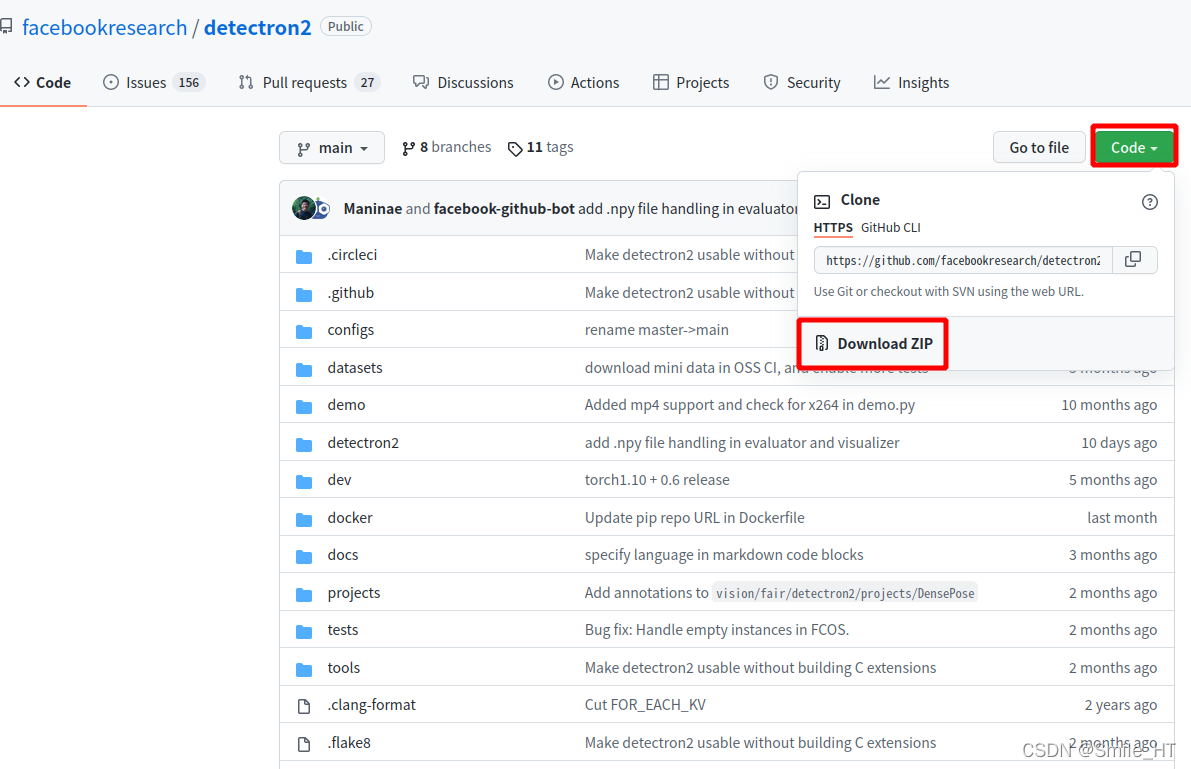Click the folder icon beside docker
The image size is (1191, 769).
point(304,519)
